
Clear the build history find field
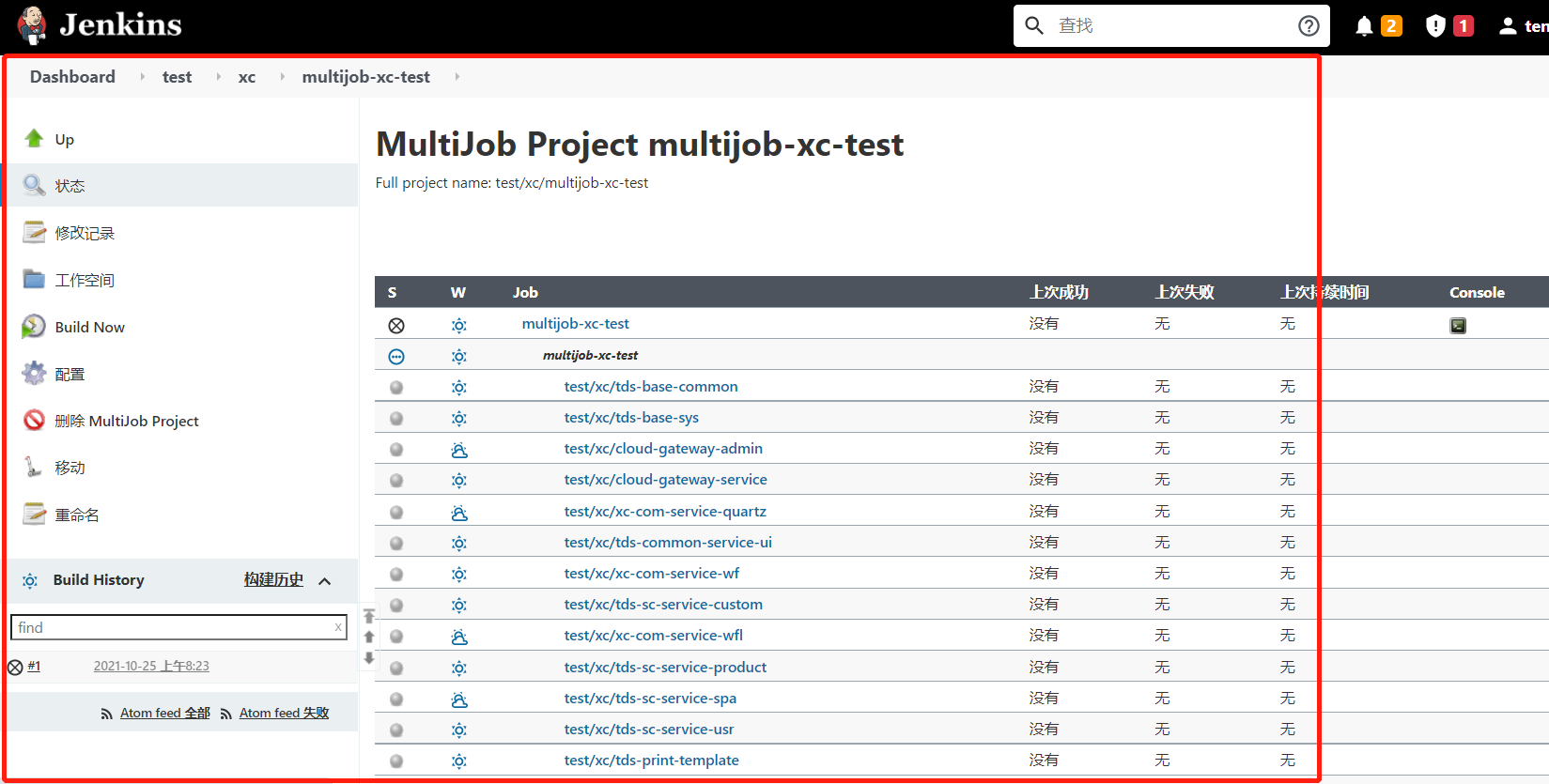tap(338, 627)
